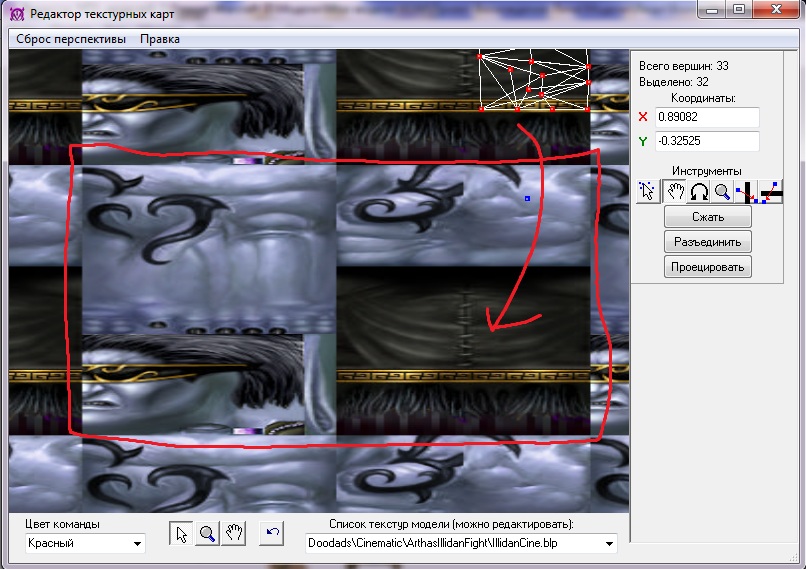Maximize the Редактор текстурных карт window
Screen dimensions: 806x569
739,10
